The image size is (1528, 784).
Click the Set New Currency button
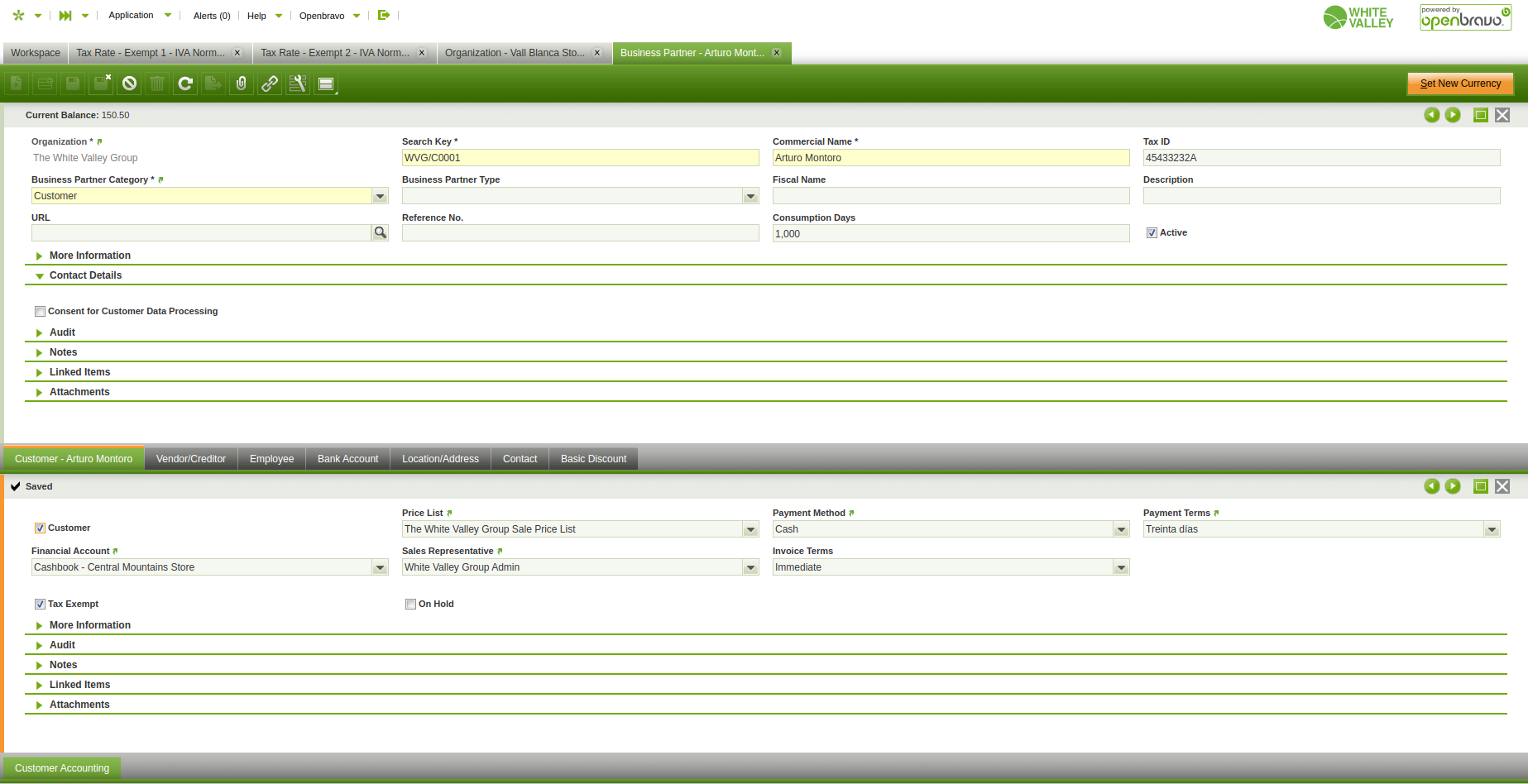point(1460,84)
